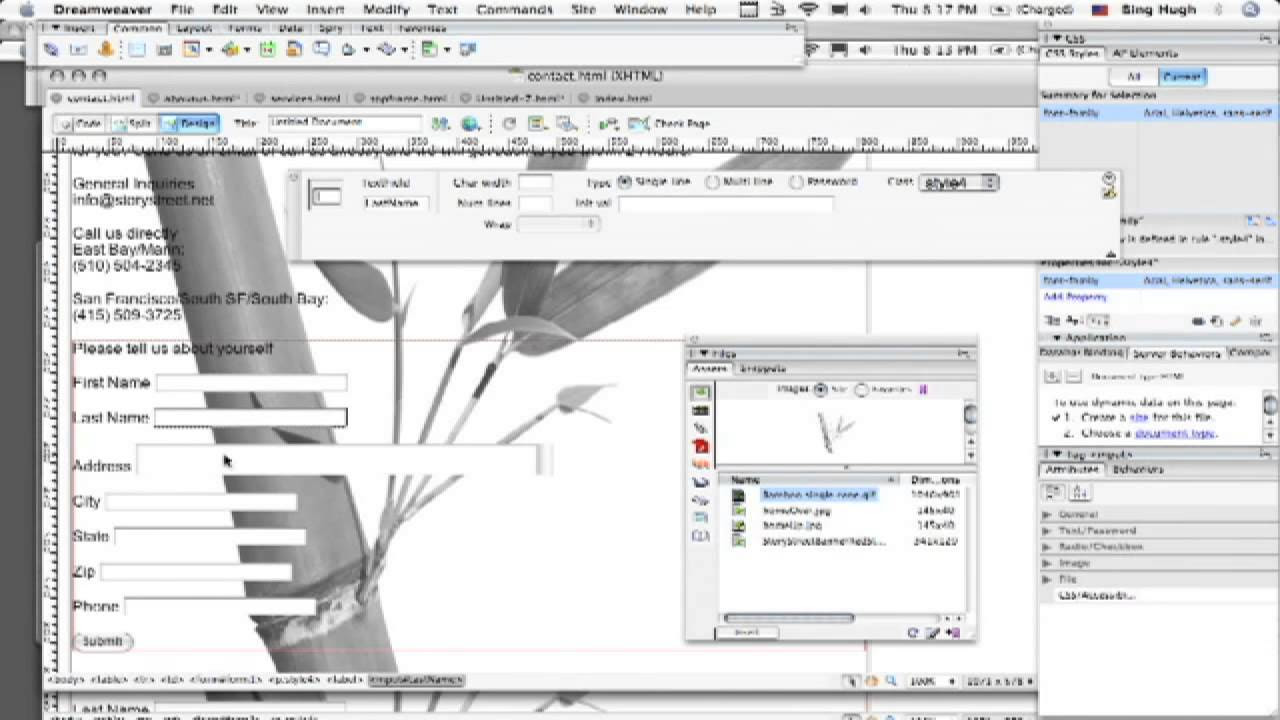Open the Images insert dropdown arrow
1280x720 pixels.
[208, 49]
